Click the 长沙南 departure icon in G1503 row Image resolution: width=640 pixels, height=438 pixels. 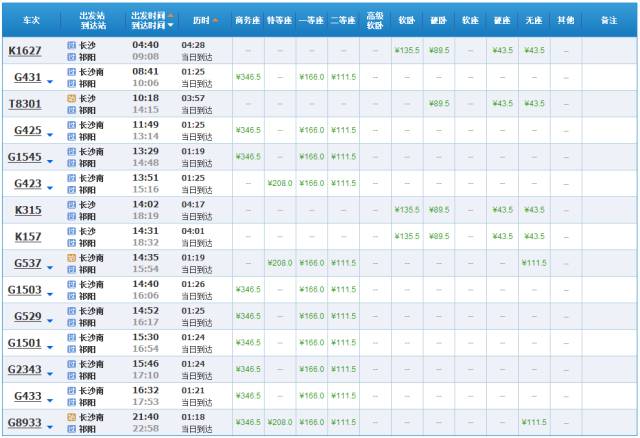point(71,284)
